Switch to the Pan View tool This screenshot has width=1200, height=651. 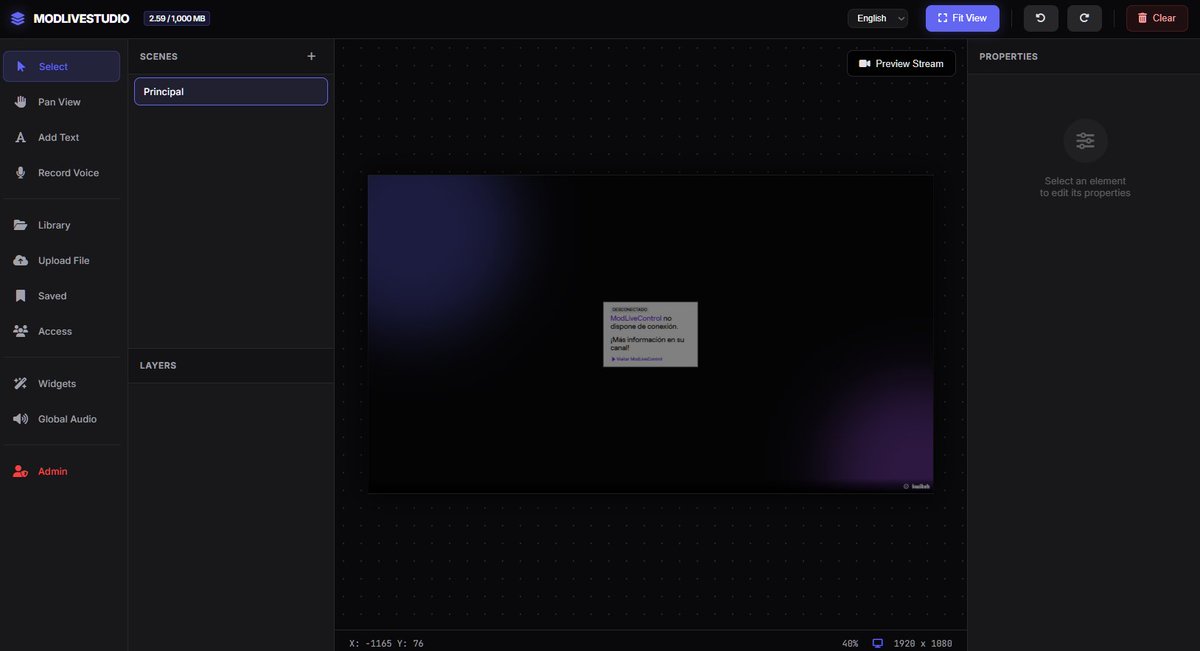pyautogui.click(x=61, y=102)
